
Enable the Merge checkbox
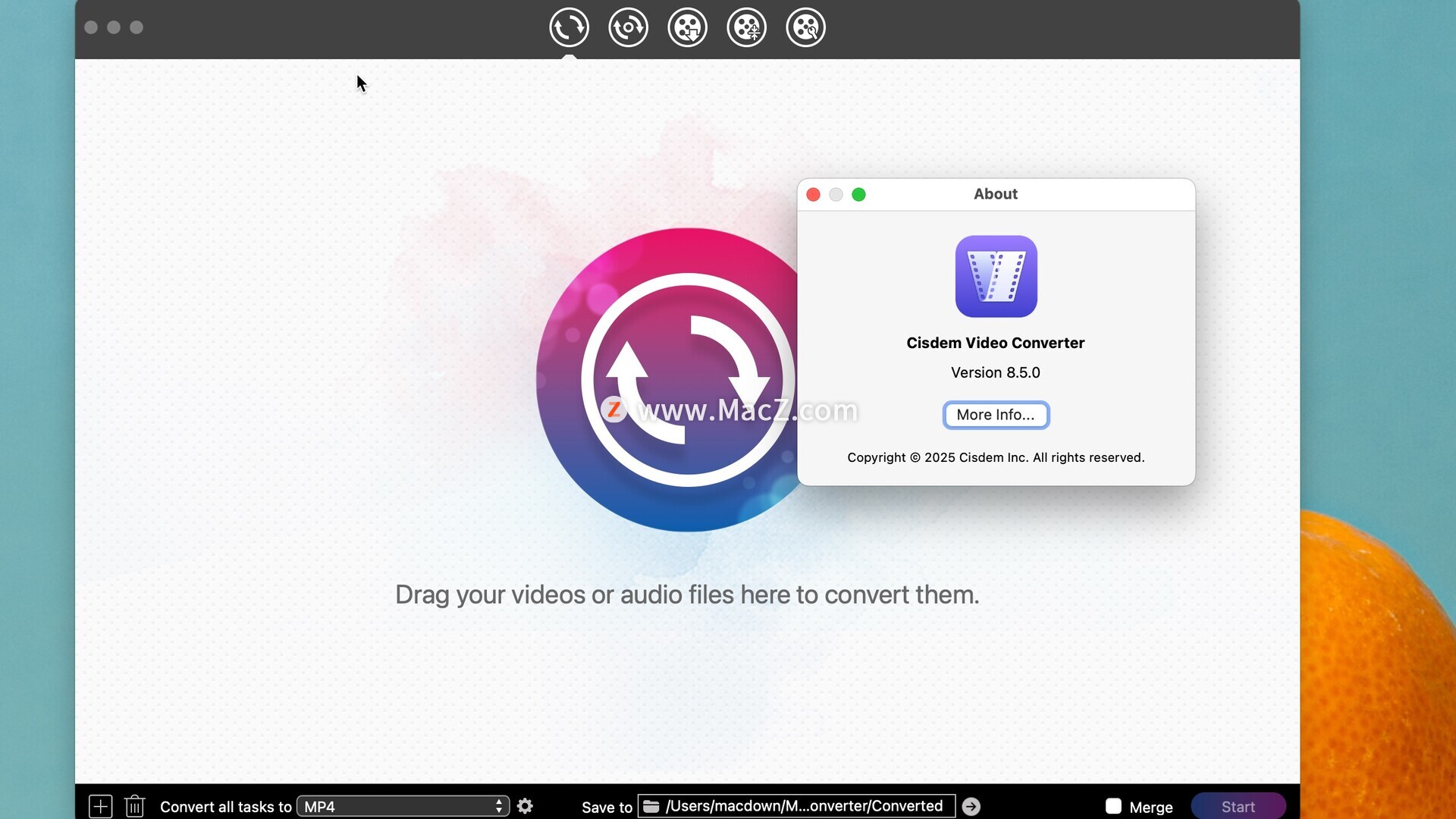(x=1113, y=806)
